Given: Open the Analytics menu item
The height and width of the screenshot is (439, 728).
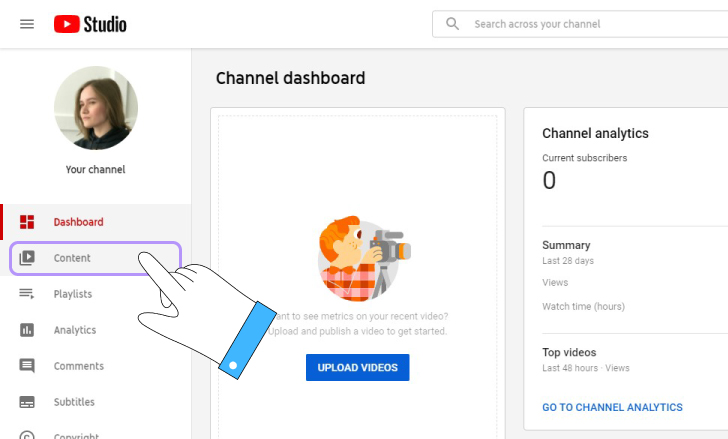Looking at the screenshot, I should click(x=96, y=330).
